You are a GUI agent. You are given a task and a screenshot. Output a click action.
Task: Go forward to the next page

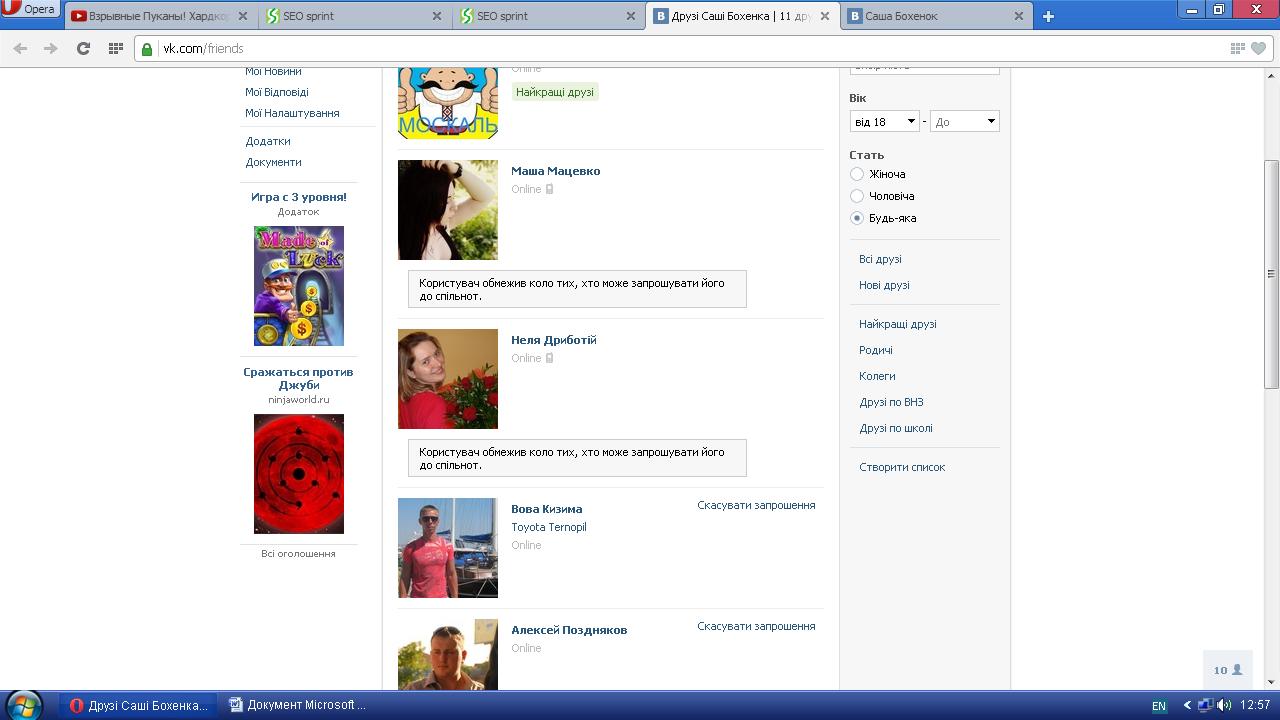(x=50, y=48)
